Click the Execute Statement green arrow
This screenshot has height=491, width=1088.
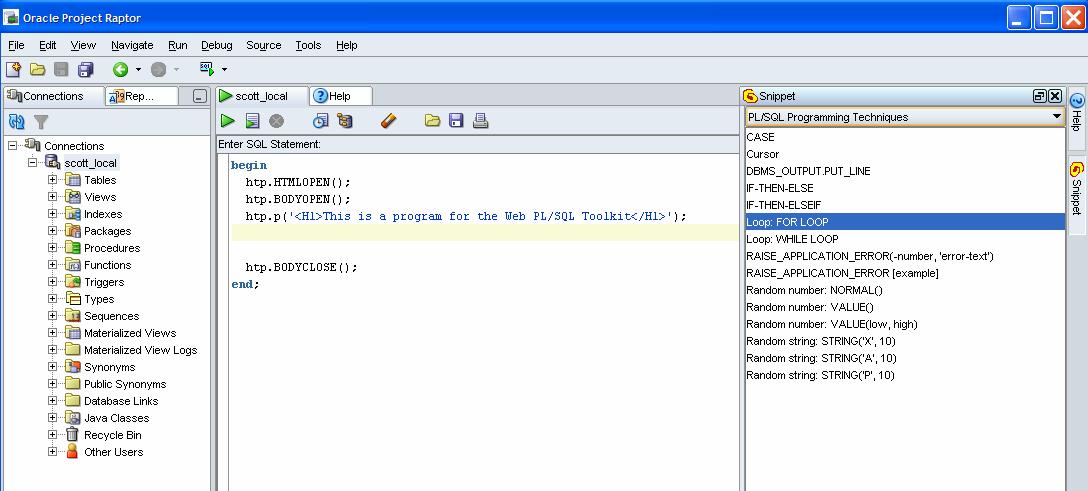228,121
